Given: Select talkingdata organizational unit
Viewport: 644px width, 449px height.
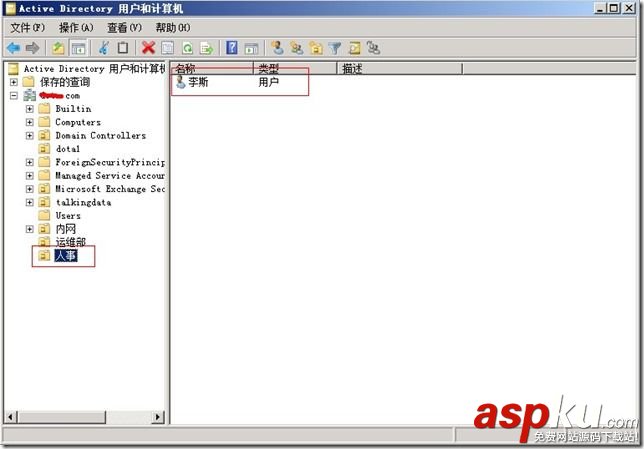Looking at the screenshot, I should point(83,203).
